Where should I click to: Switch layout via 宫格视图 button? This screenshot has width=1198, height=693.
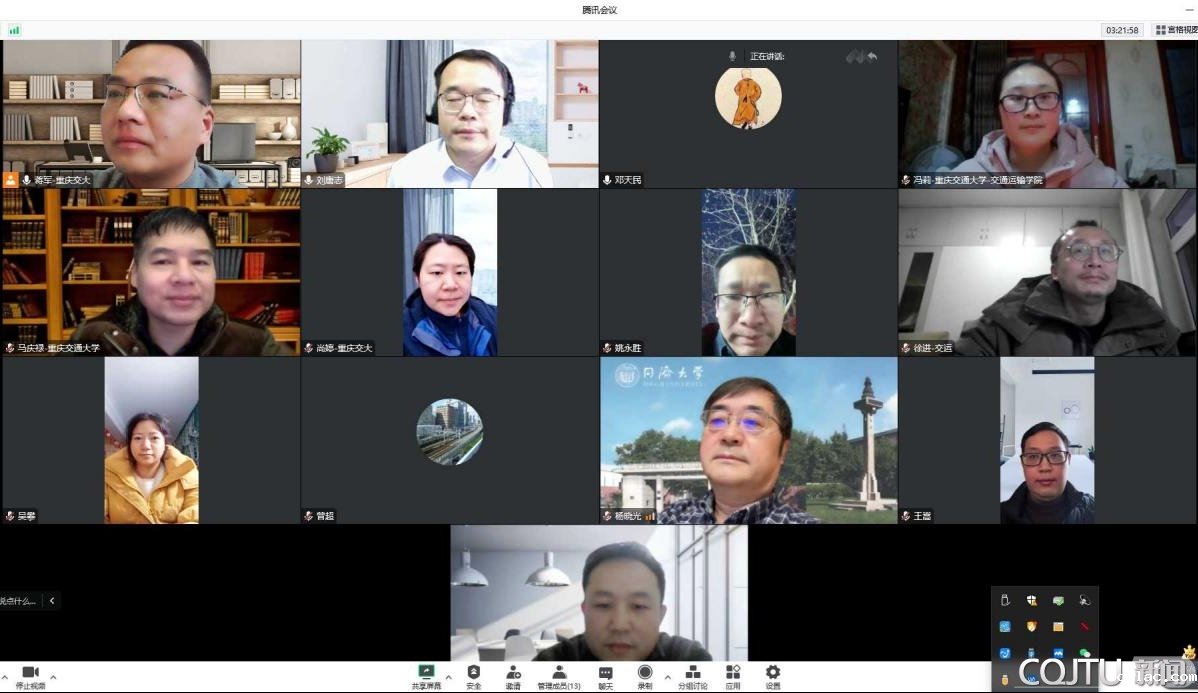click(x=1176, y=30)
